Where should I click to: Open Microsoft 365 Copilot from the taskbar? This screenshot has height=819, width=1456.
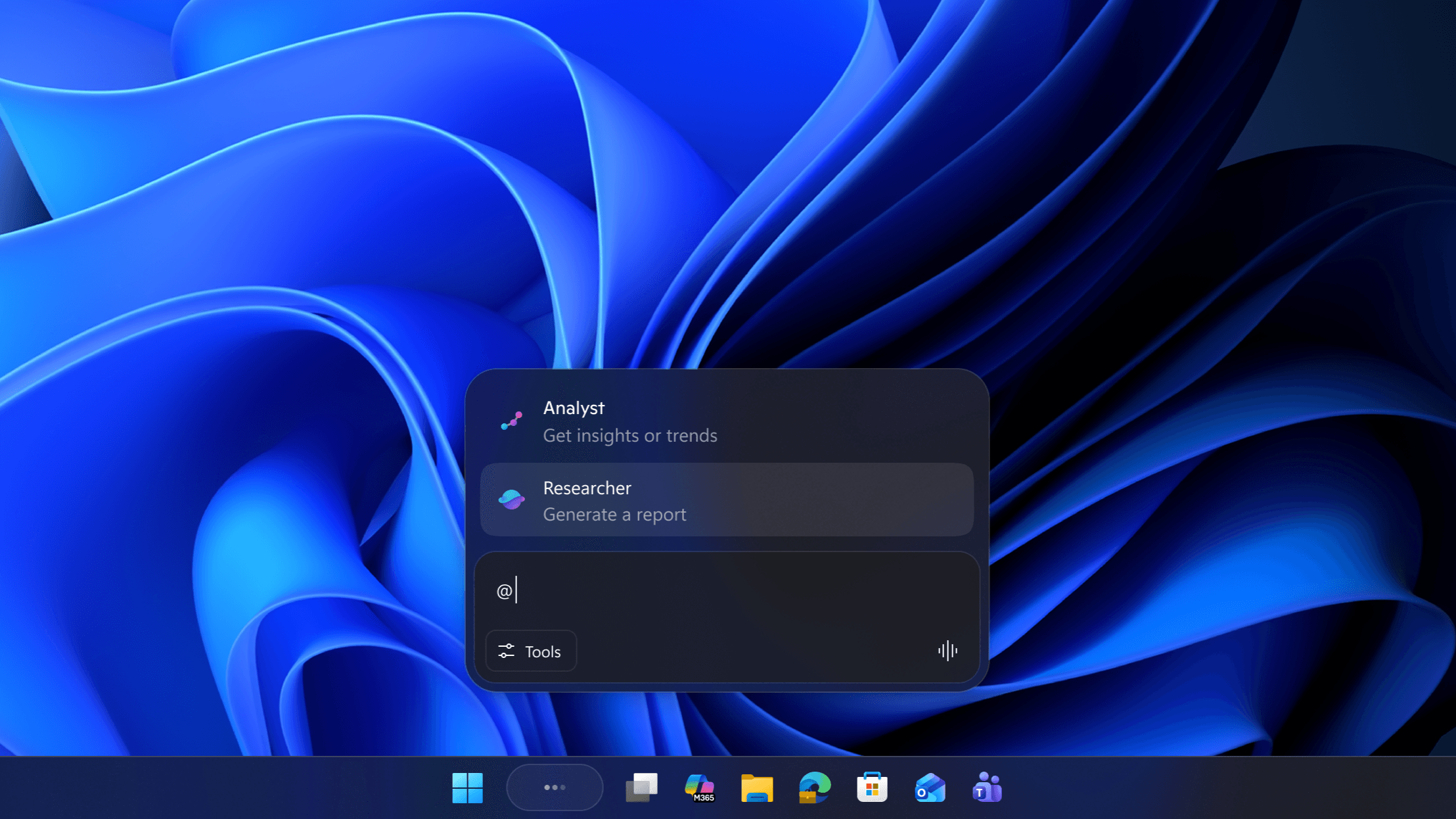click(x=700, y=786)
